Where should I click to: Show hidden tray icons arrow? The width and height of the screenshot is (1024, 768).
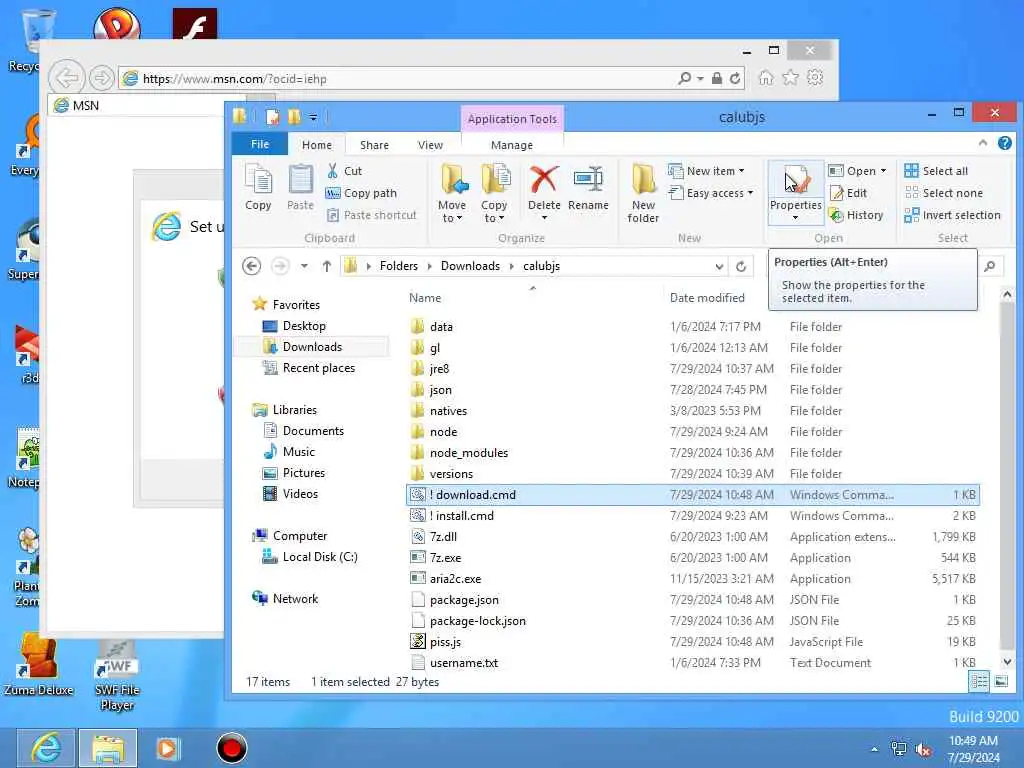(874, 750)
